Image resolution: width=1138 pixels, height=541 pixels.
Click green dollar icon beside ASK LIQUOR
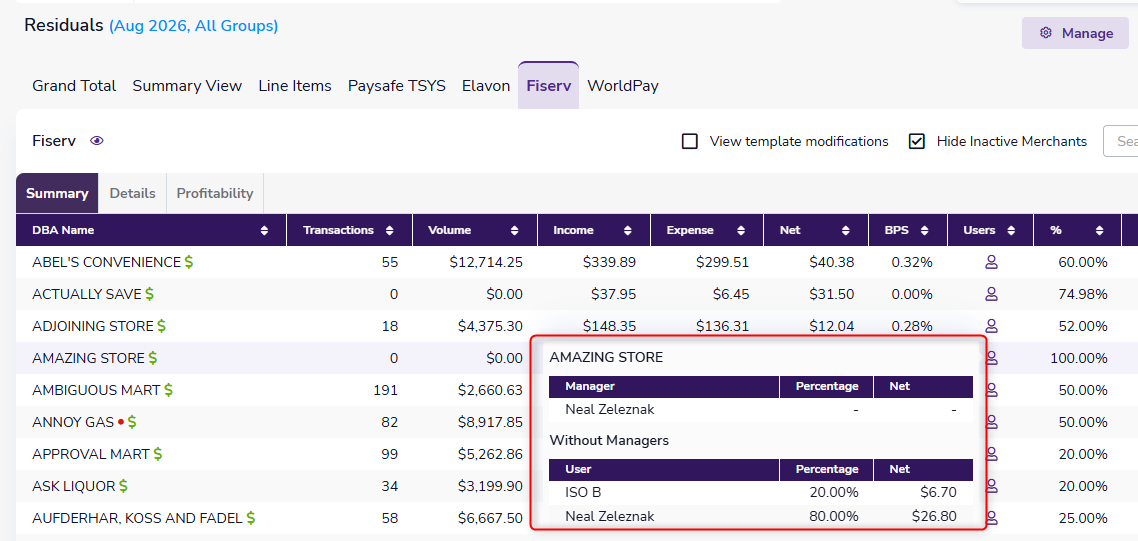[123, 486]
